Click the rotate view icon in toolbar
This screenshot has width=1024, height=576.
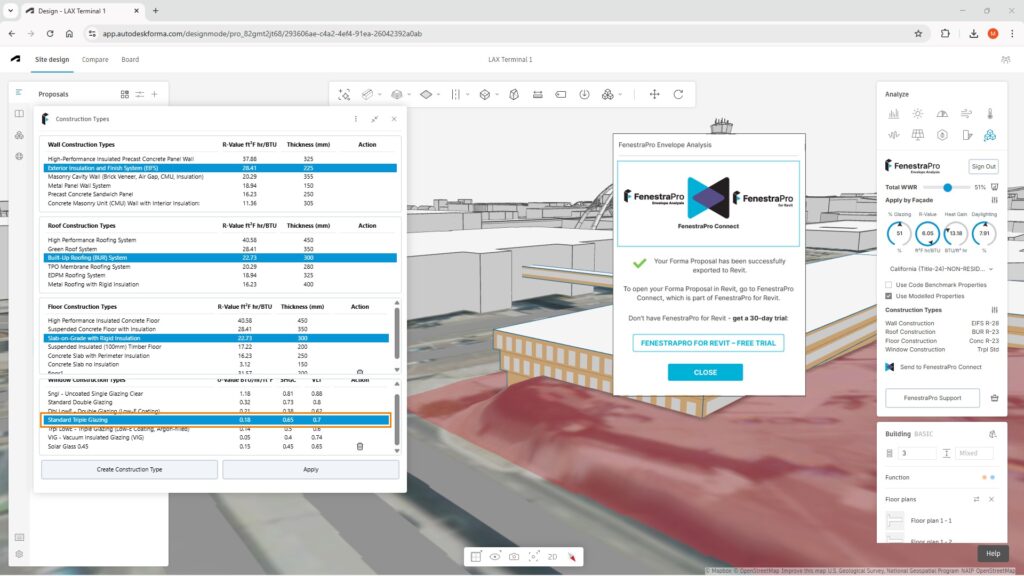pos(678,94)
